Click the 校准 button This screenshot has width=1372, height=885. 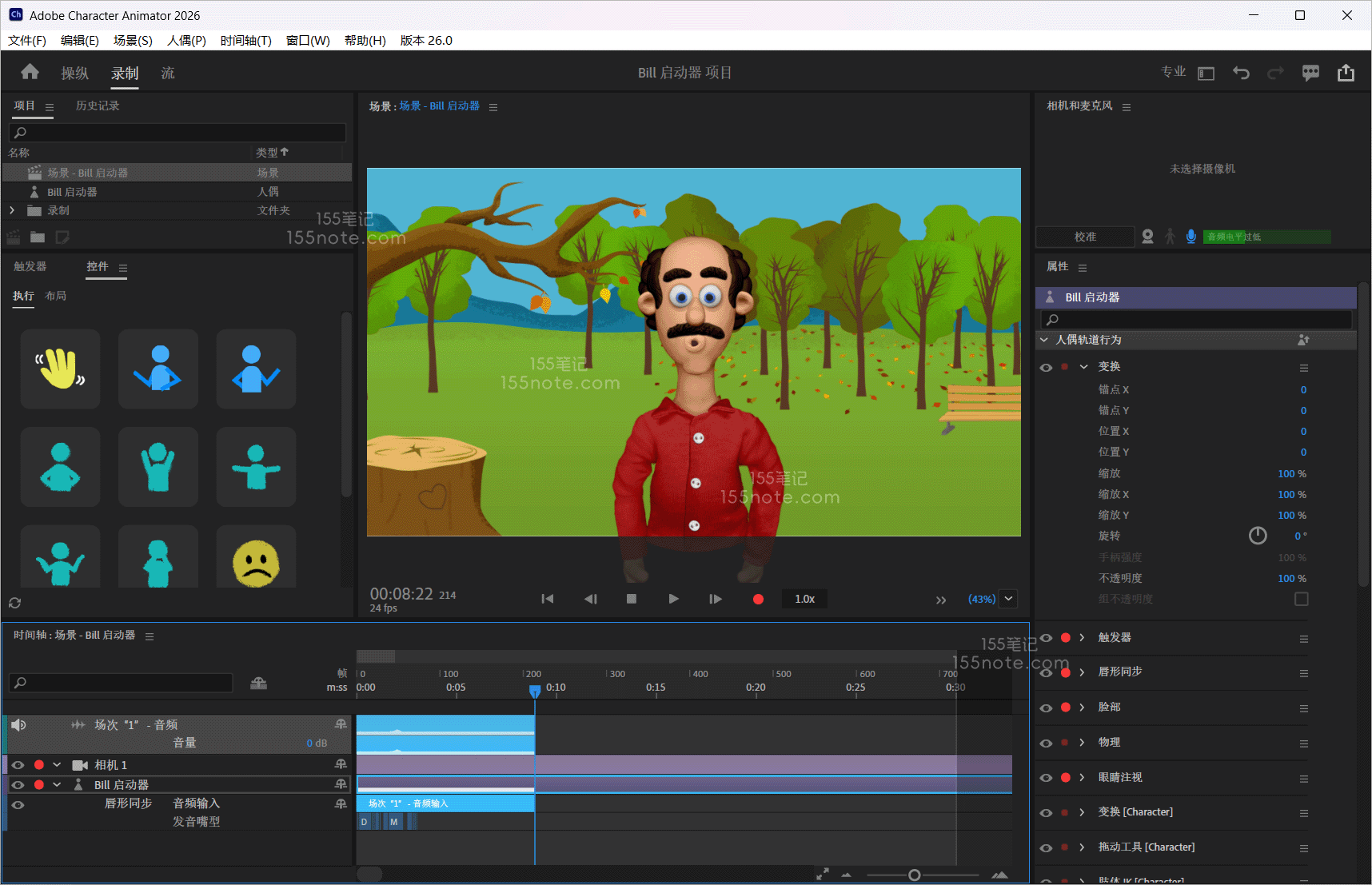click(1085, 237)
